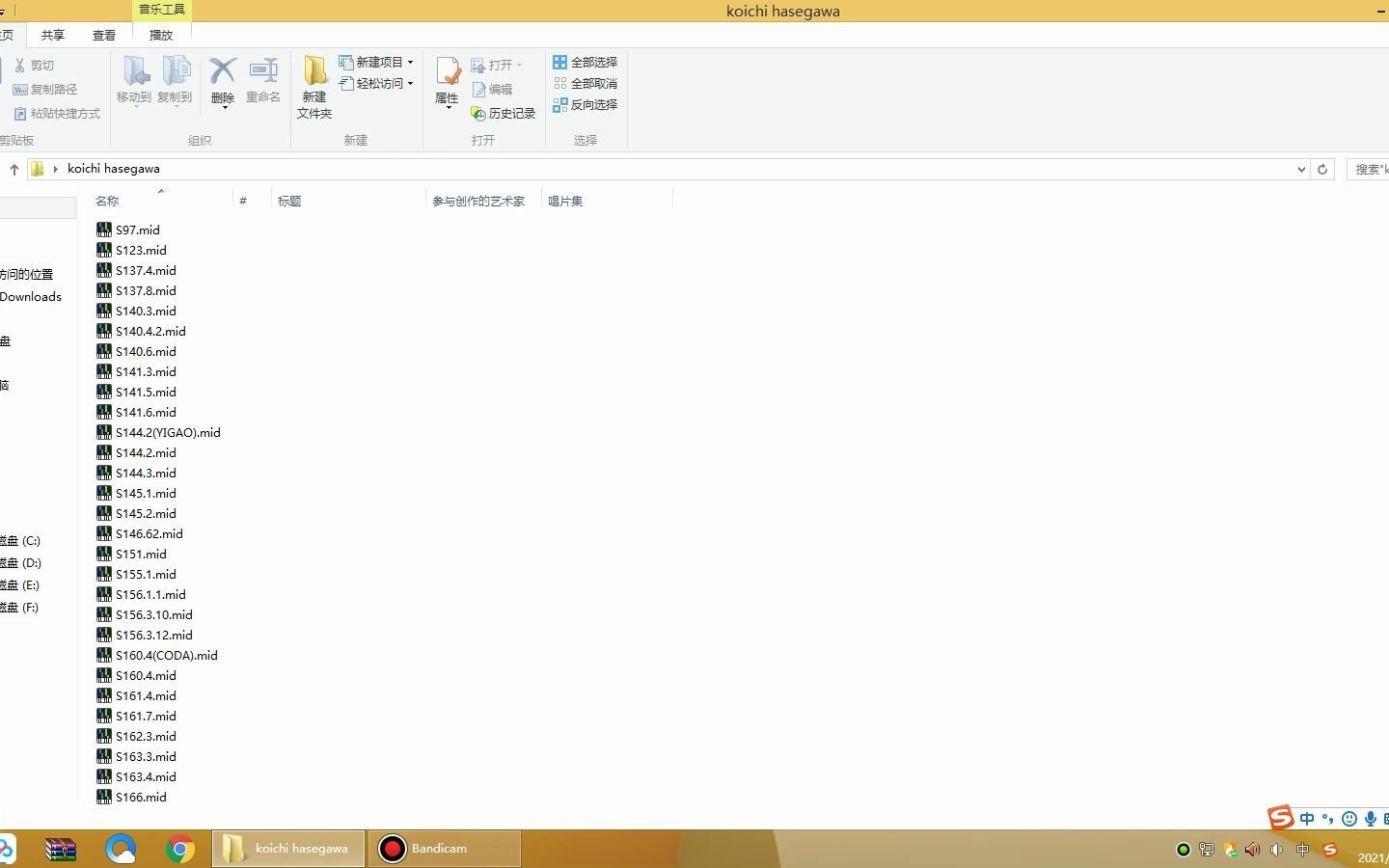1389x868 pixels.
Task: Toggle the tray 中 language indicator
Action: pyautogui.click(x=1302, y=850)
